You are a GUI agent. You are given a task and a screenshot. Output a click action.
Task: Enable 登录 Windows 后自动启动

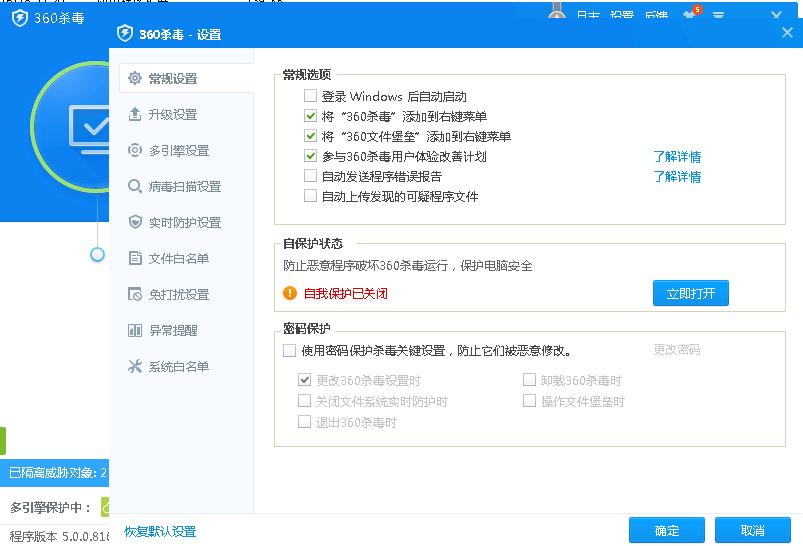click(x=310, y=96)
